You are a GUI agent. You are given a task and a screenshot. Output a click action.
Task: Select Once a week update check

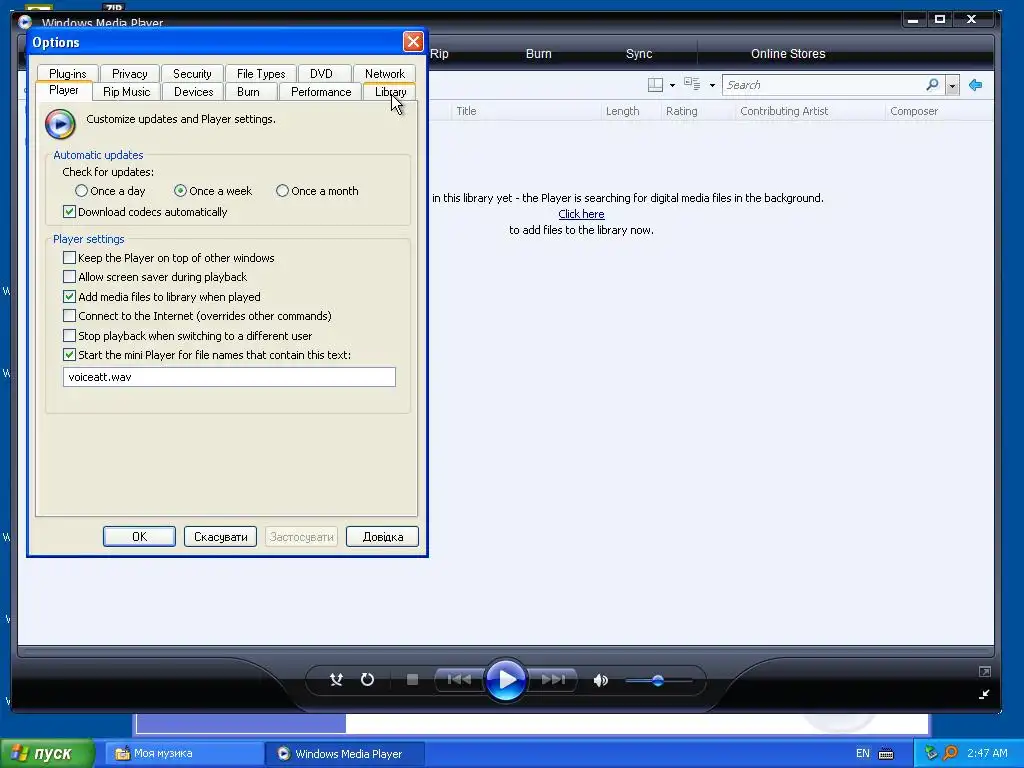180,191
